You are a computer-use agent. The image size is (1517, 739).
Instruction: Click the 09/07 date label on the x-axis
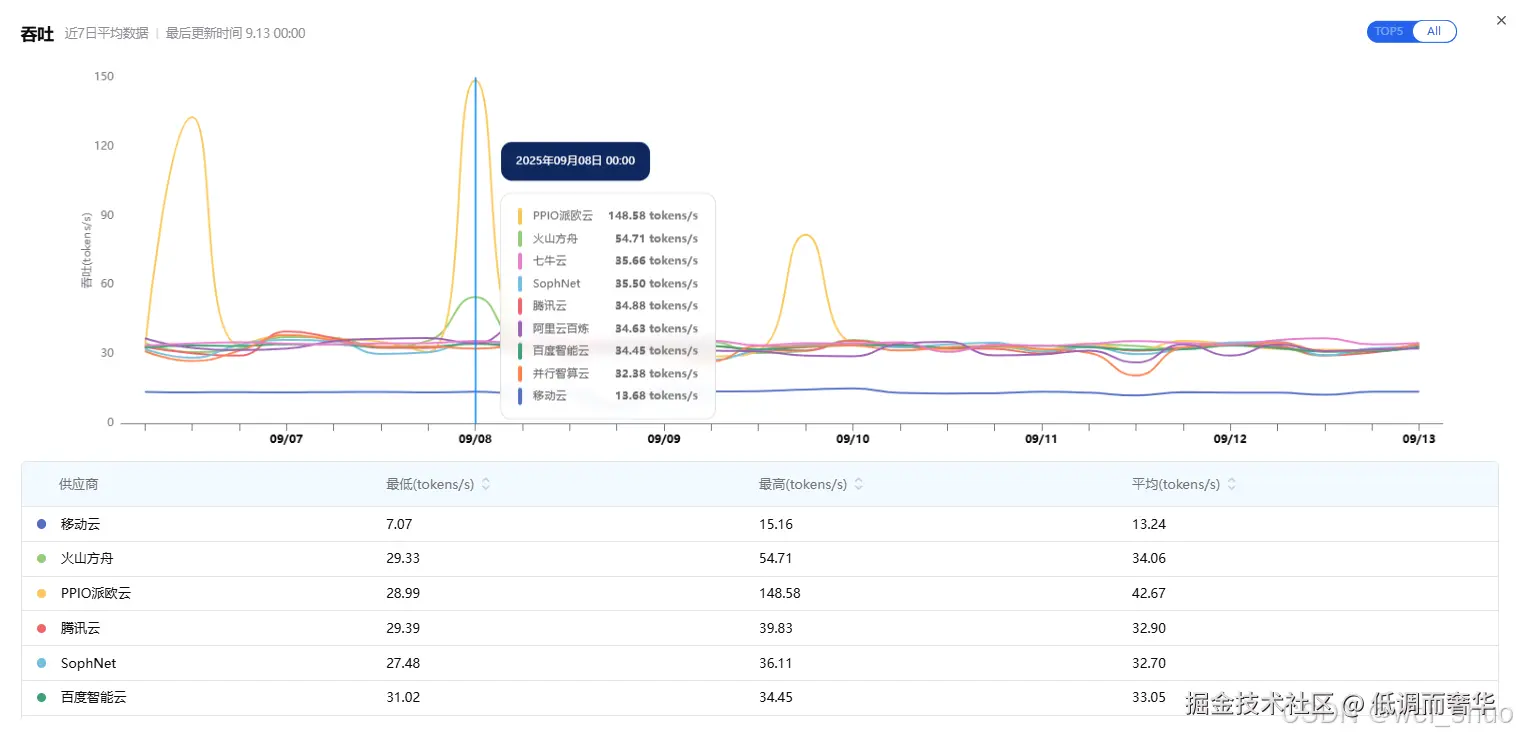coord(286,439)
